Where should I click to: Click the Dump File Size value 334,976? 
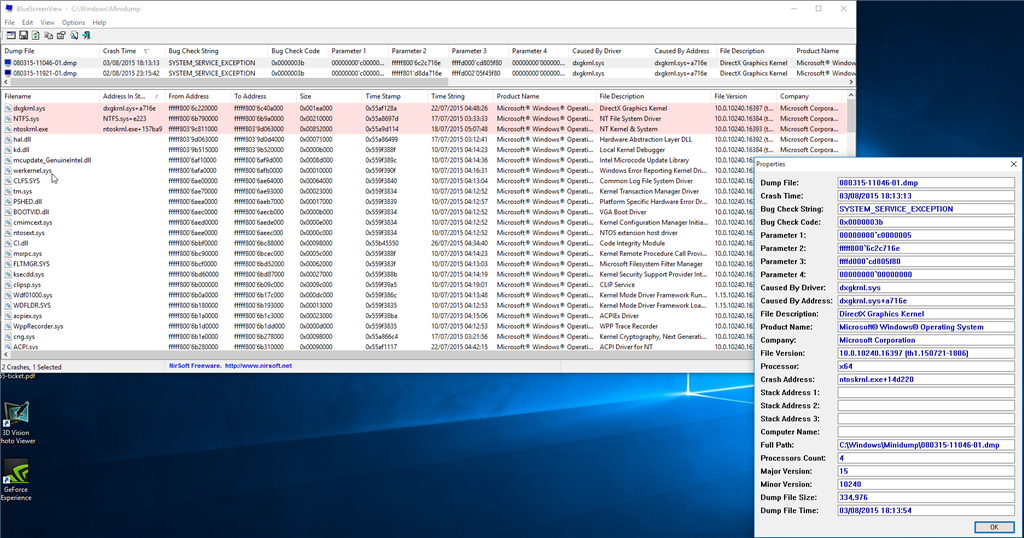(x=925, y=497)
